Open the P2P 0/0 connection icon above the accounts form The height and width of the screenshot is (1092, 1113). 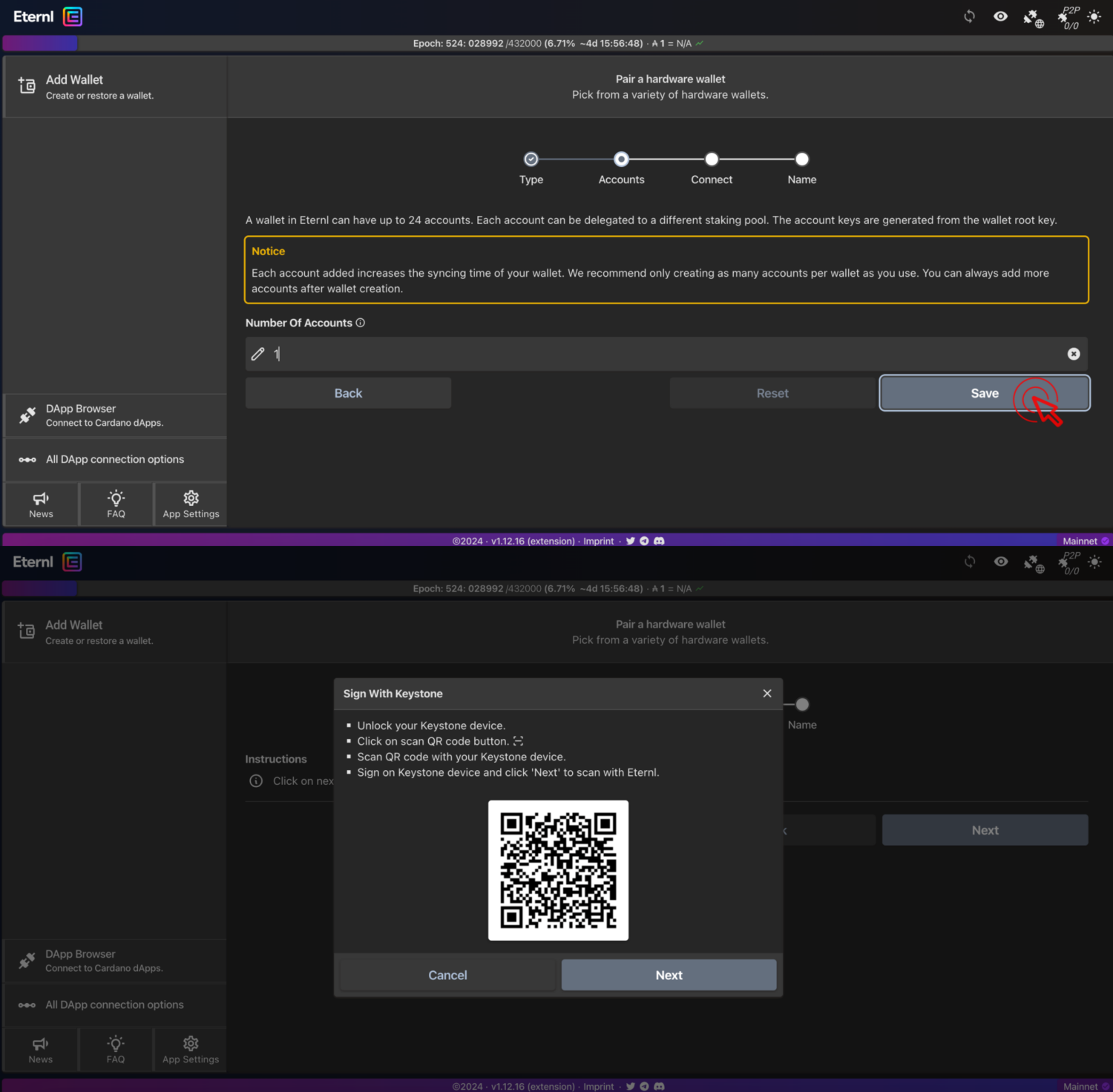(x=1068, y=18)
